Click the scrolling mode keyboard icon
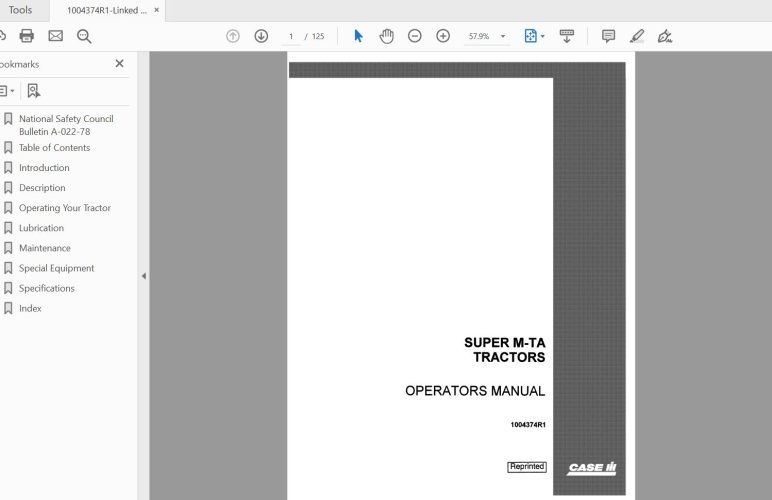 tap(567, 36)
